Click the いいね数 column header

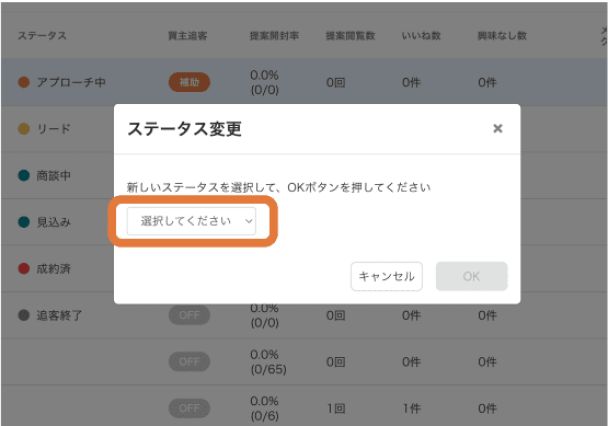pyautogui.click(x=421, y=36)
